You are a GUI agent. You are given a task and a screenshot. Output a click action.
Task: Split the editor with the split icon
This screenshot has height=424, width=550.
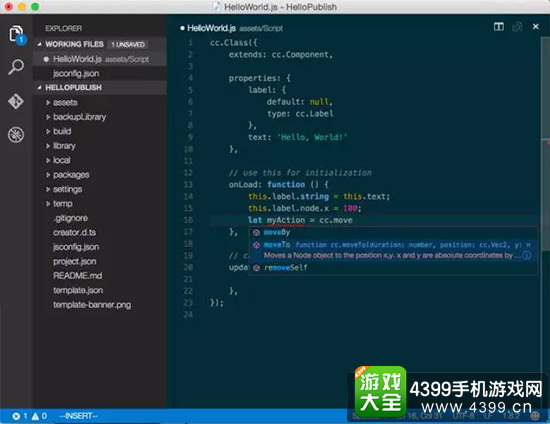pyautogui.click(x=499, y=27)
